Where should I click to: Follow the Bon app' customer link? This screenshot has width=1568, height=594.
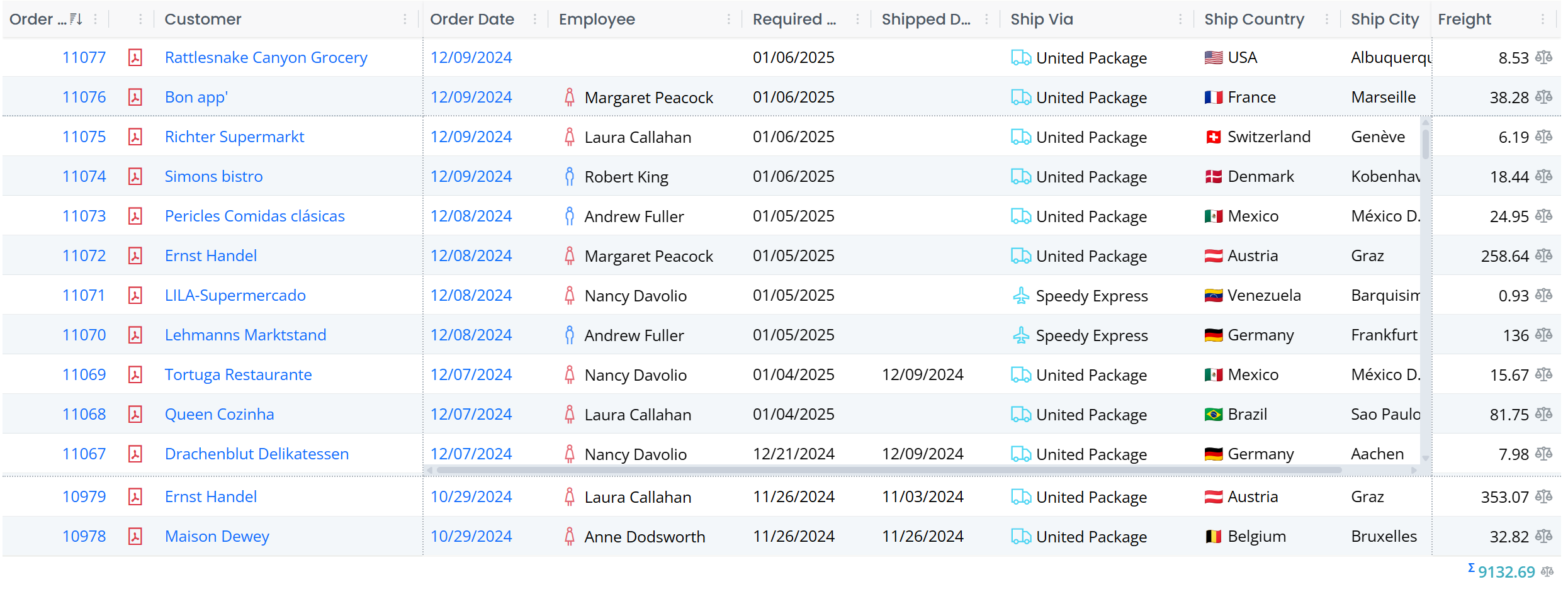point(196,97)
